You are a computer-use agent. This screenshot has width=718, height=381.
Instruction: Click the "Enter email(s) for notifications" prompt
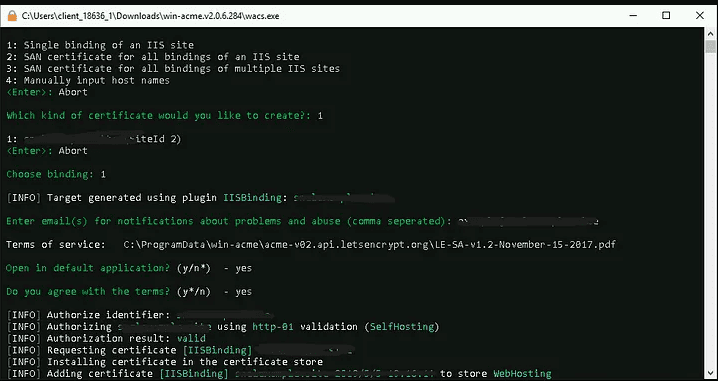pos(226,221)
